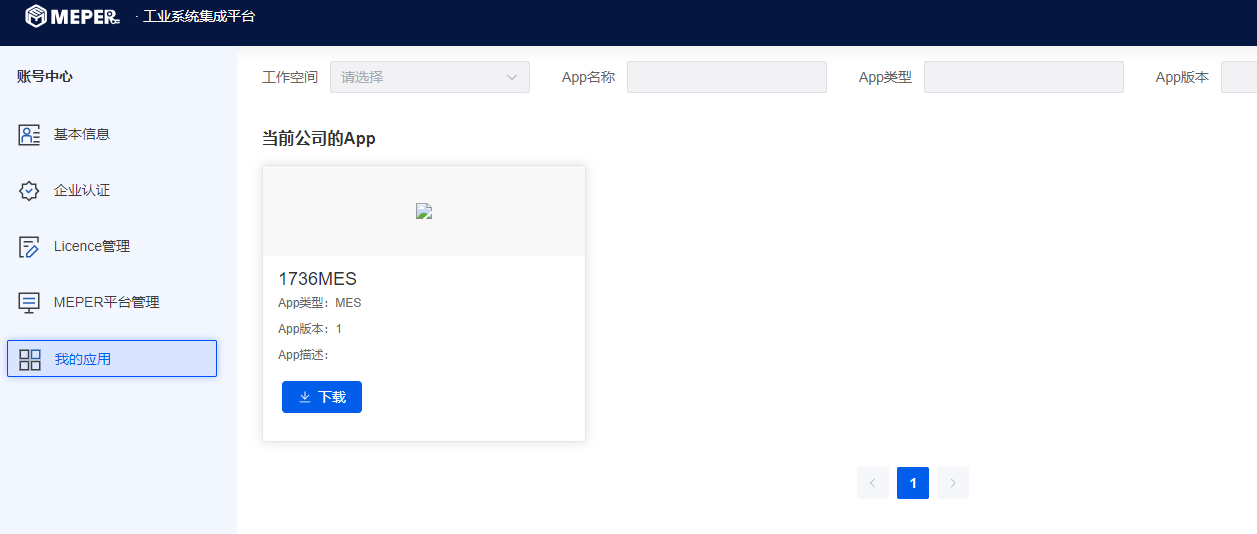The image size is (1257, 534).
Task: Go to Licence管理 in the sidebar
Action: coord(92,247)
